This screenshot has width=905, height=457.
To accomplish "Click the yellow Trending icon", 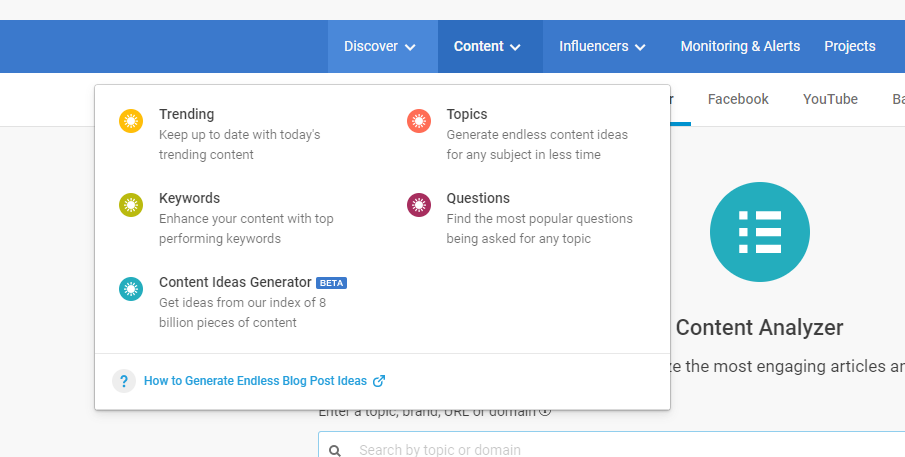I will [131, 122].
